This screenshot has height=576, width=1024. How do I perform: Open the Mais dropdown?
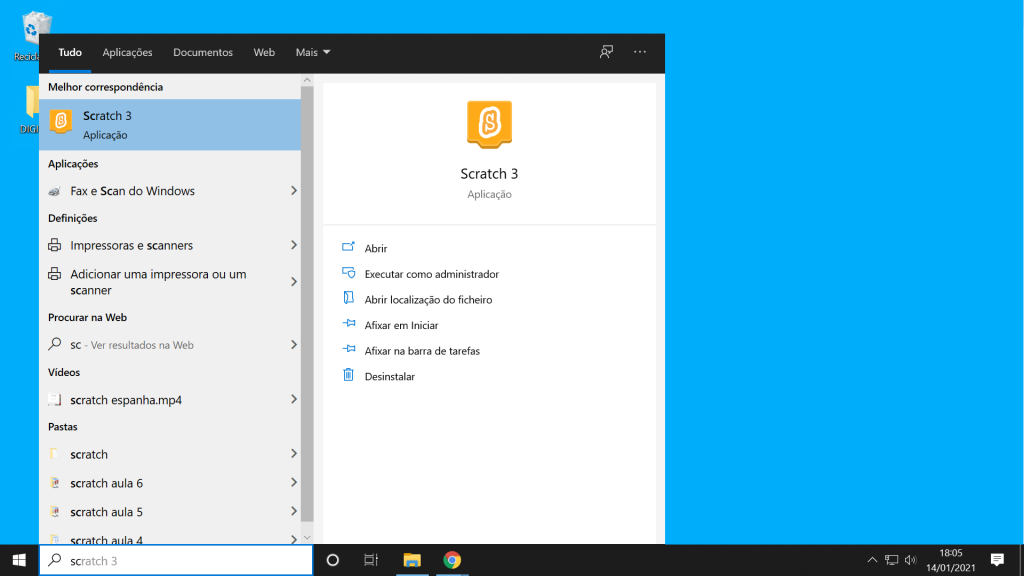click(x=313, y=52)
